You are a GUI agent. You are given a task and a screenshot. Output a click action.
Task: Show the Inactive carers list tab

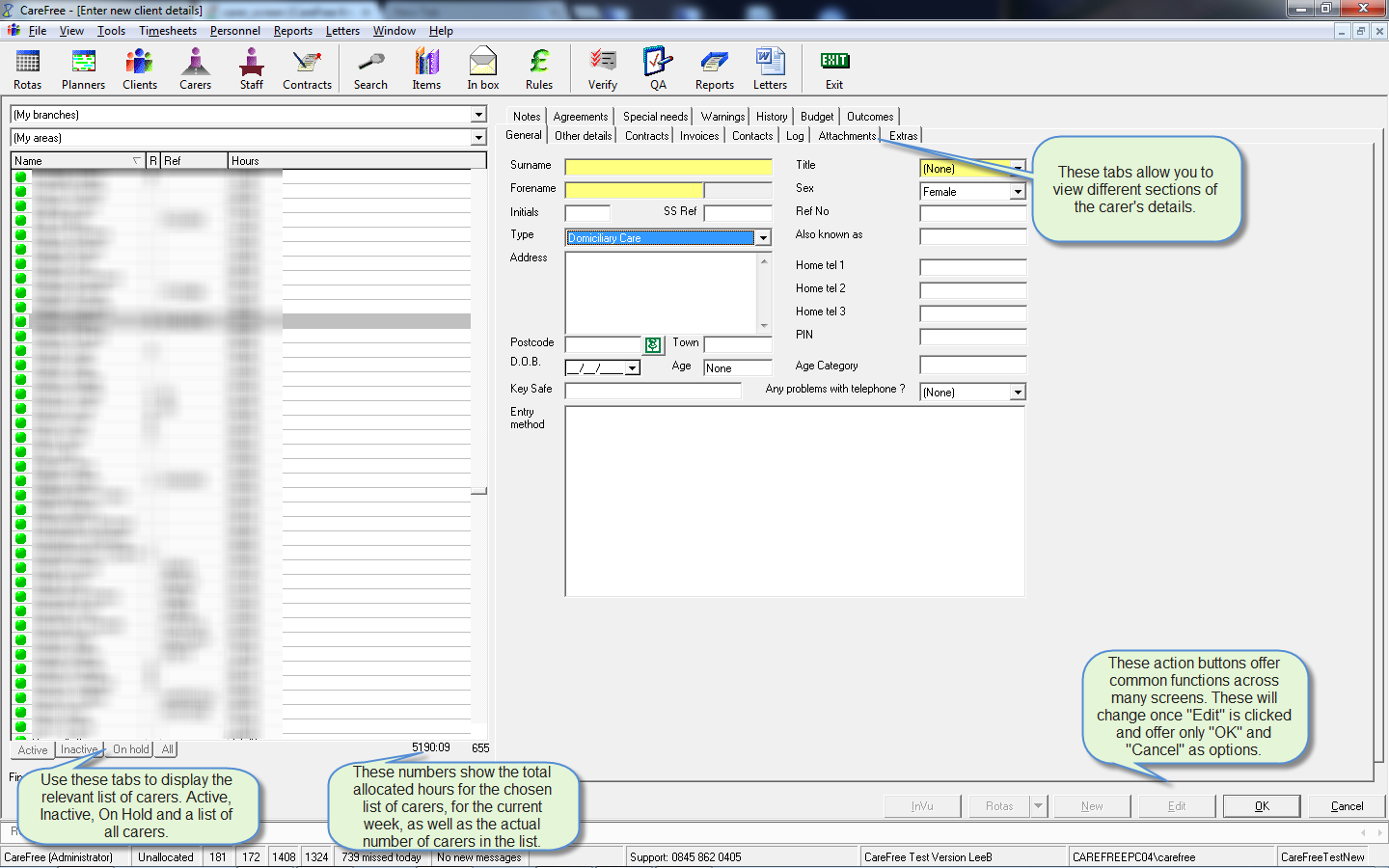(x=79, y=749)
